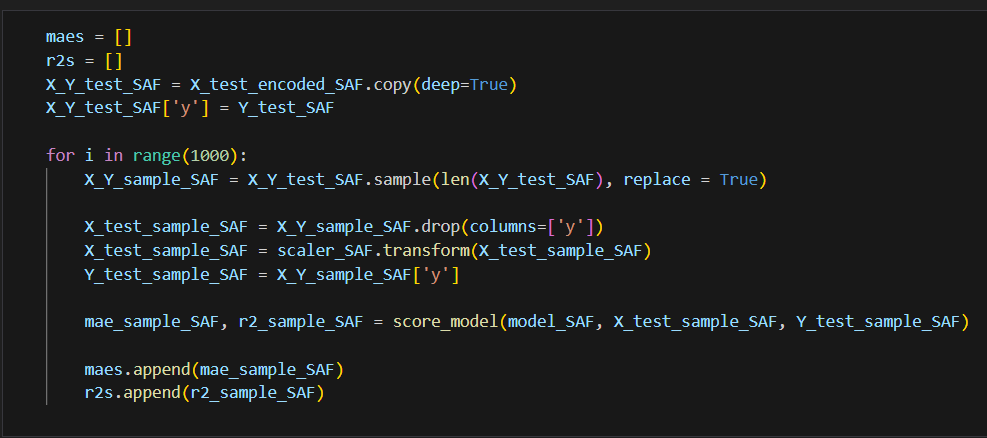Click the scaler_SAF object name
Viewport: 987px width, 438px height.
[x=325, y=251]
